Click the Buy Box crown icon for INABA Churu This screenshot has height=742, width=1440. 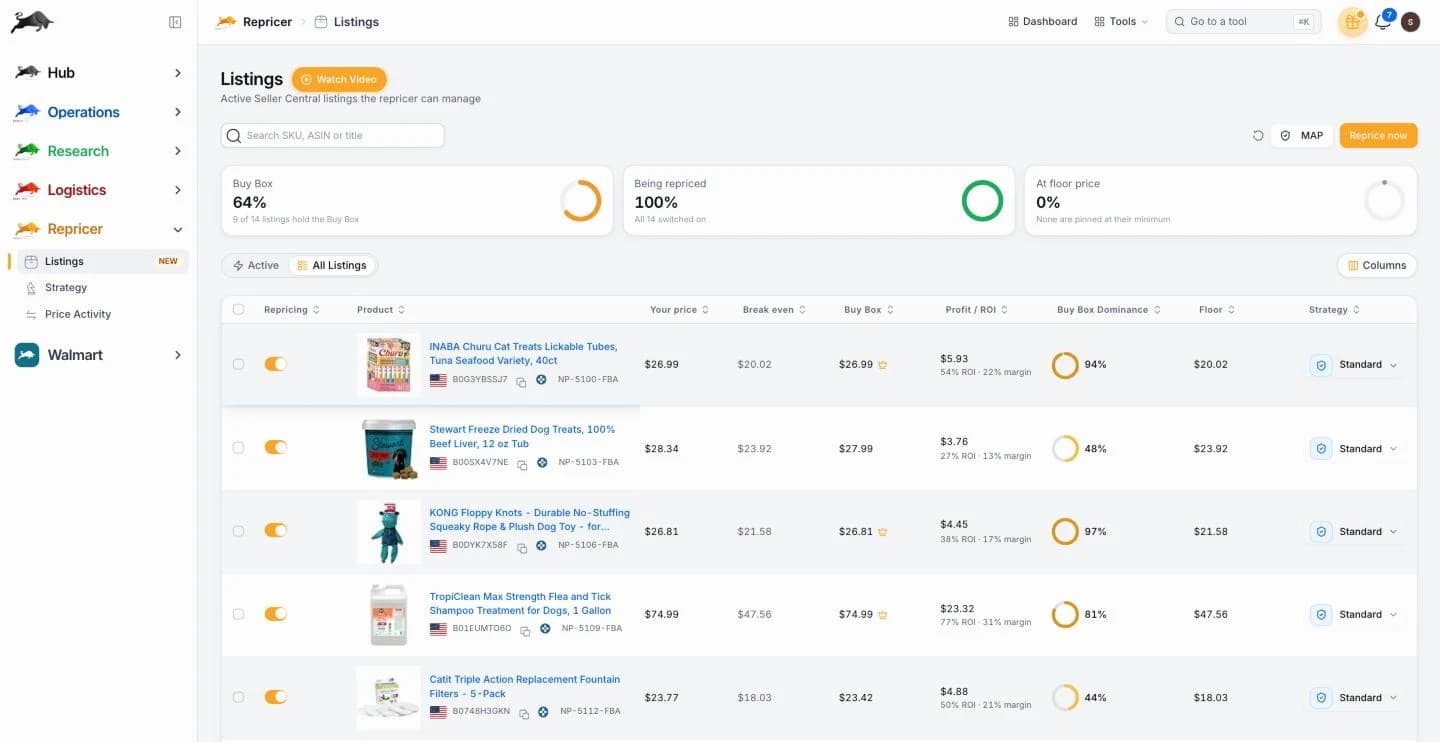882,365
